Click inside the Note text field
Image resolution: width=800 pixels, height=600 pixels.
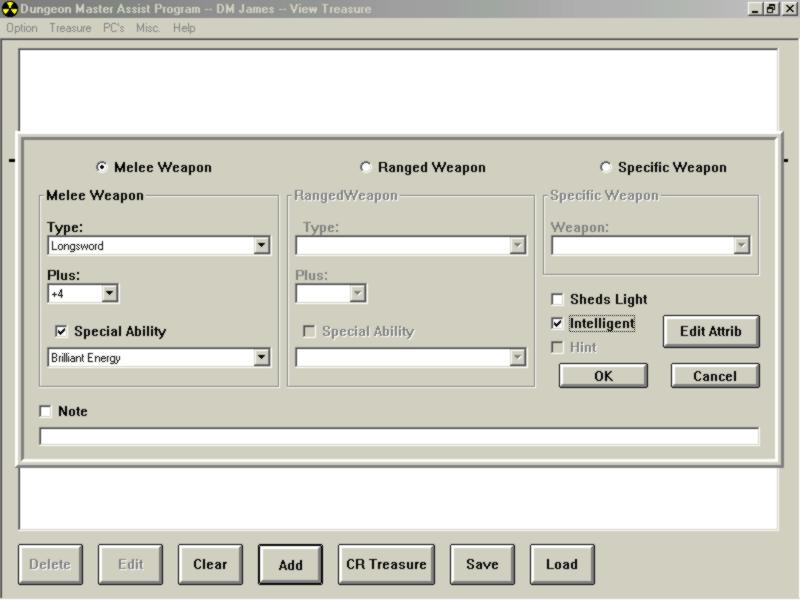398,437
